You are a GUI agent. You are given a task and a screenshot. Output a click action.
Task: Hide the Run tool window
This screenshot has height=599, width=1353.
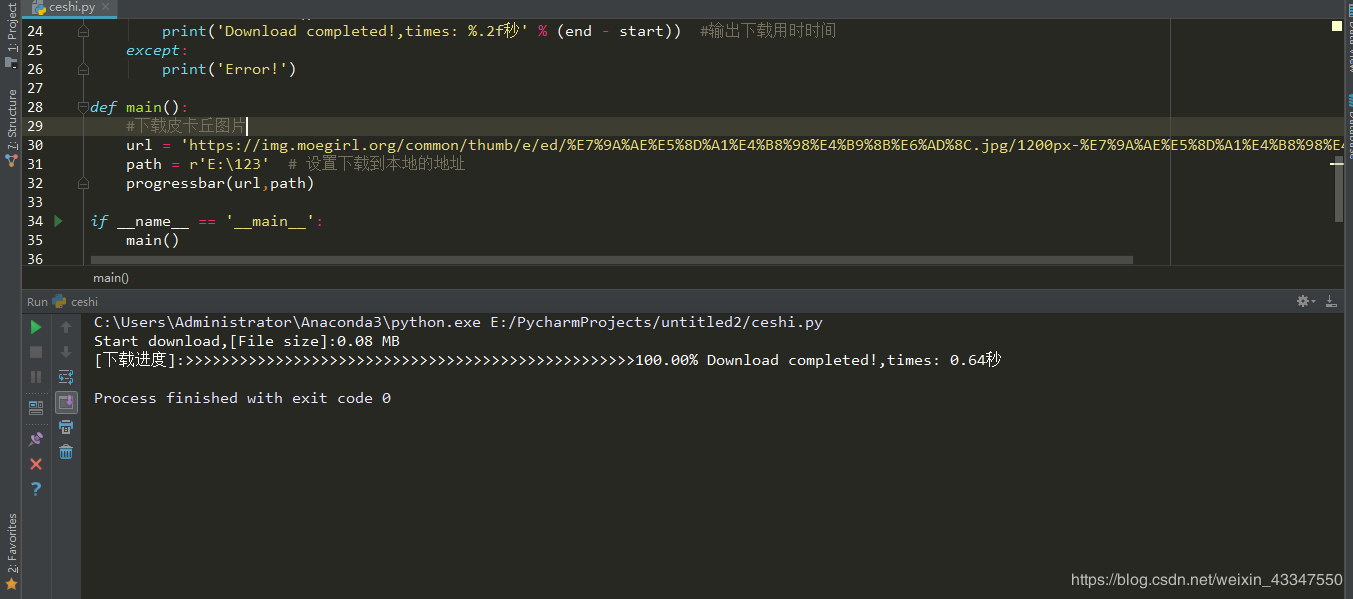click(x=1331, y=301)
